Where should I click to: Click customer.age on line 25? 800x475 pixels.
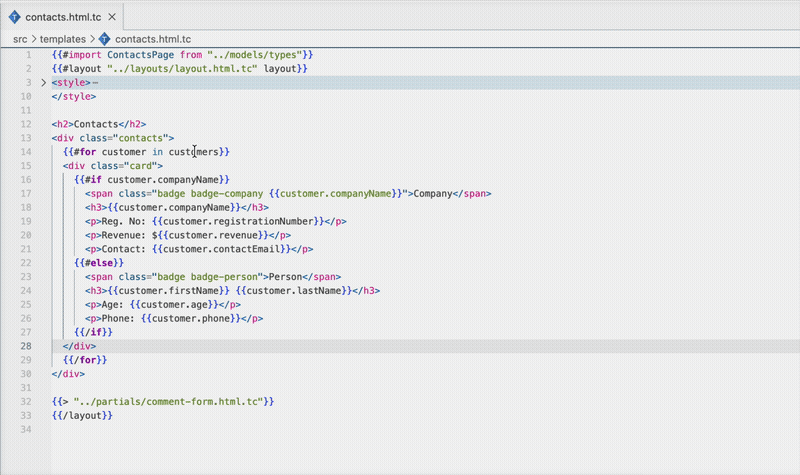(174, 304)
